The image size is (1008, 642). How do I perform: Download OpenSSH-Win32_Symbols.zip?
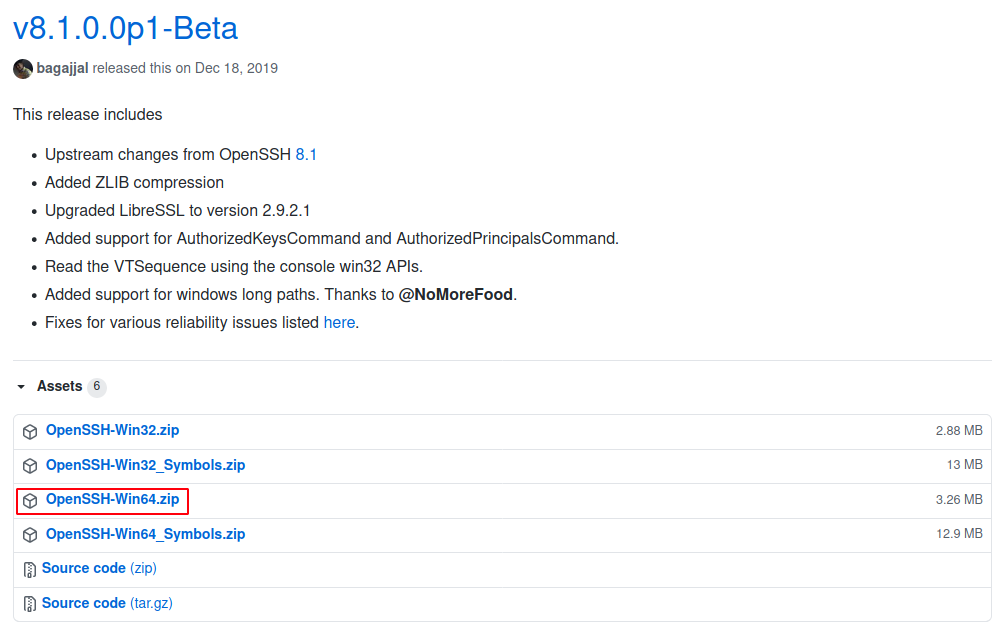pyautogui.click(x=145, y=465)
